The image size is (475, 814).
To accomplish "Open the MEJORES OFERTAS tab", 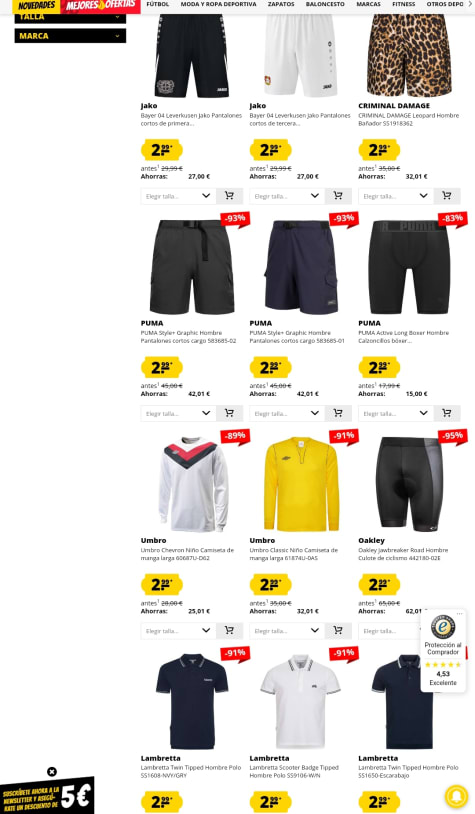I will pyautogui.click(x=100, y=6).
